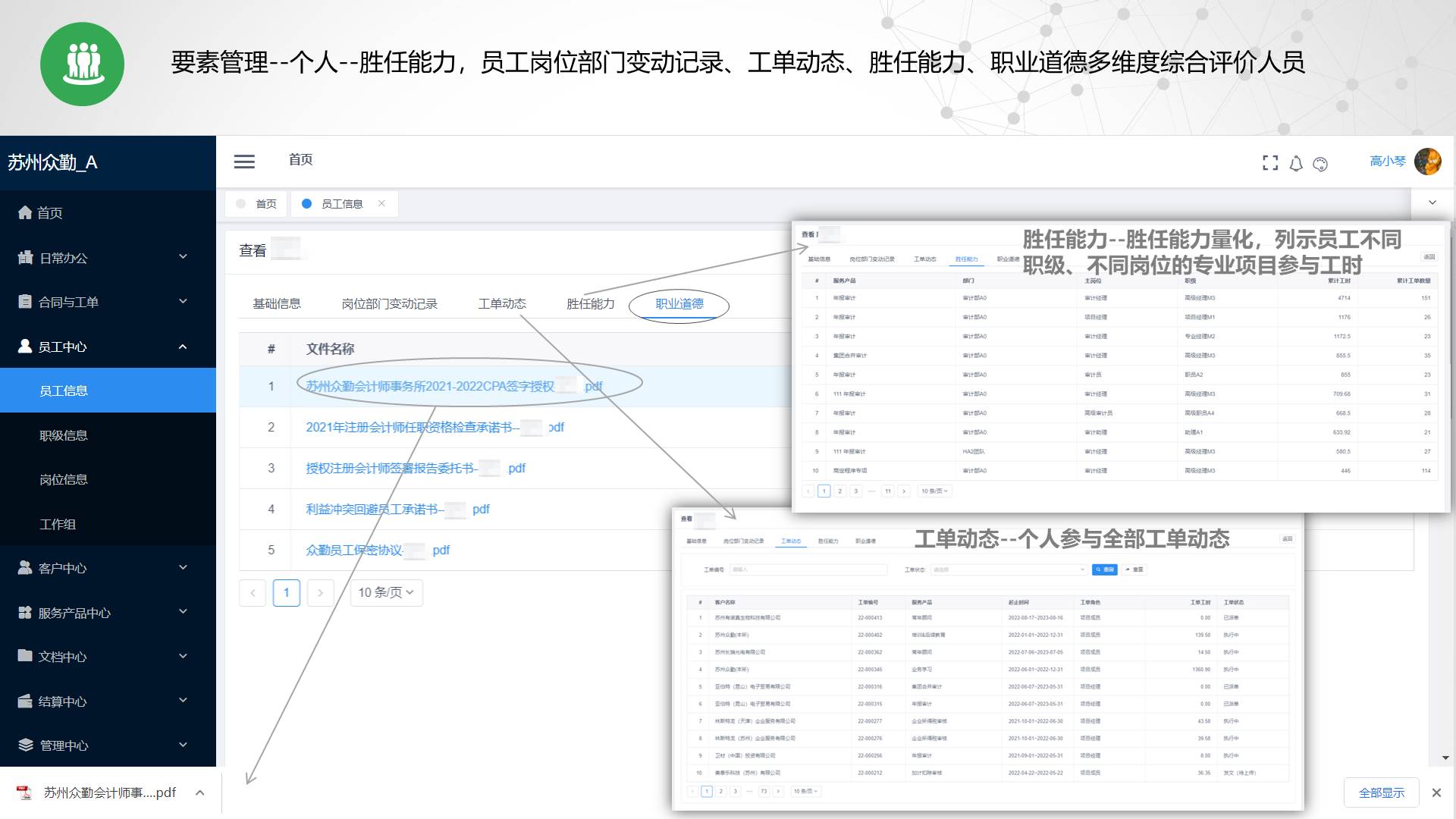Open notifications via the bell icon
The width and height of the screenshot is (1456, 819).
click(1296, 163)
